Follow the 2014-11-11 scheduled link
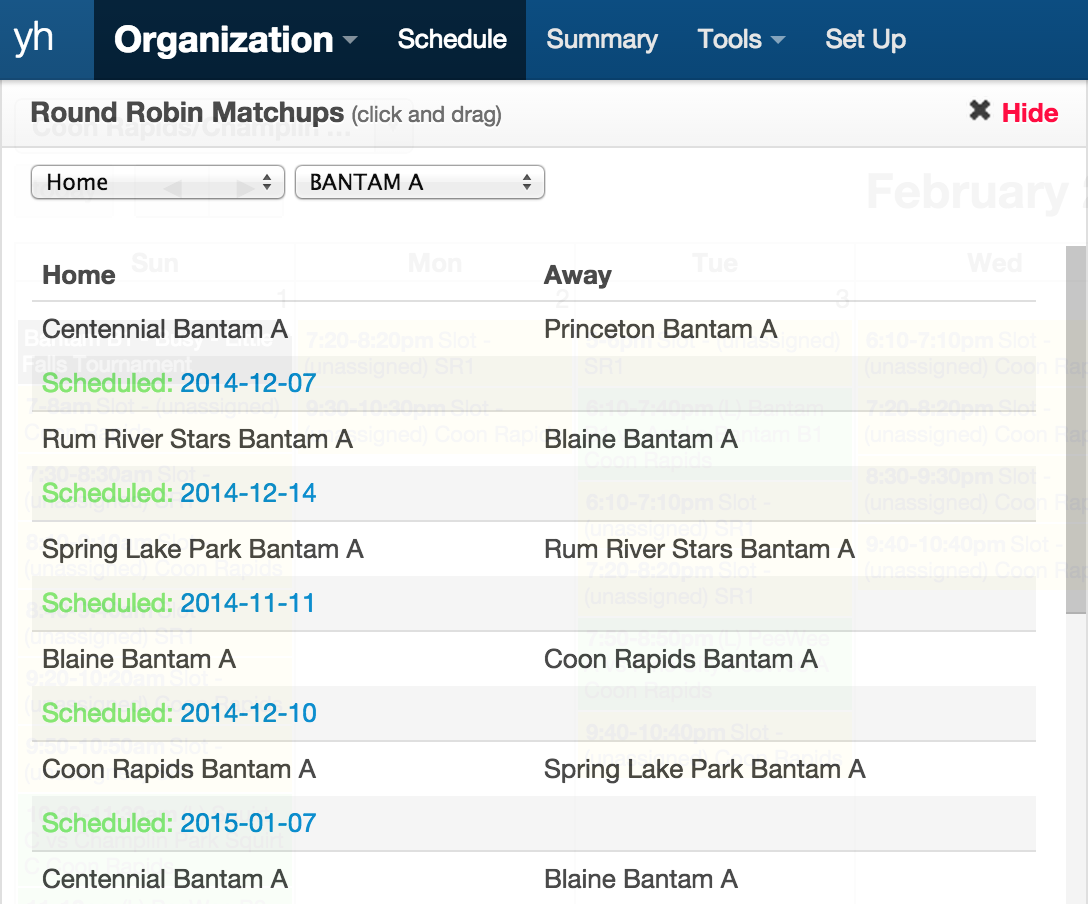This screenshot has height=904, width=1088. tap(247, 603)
